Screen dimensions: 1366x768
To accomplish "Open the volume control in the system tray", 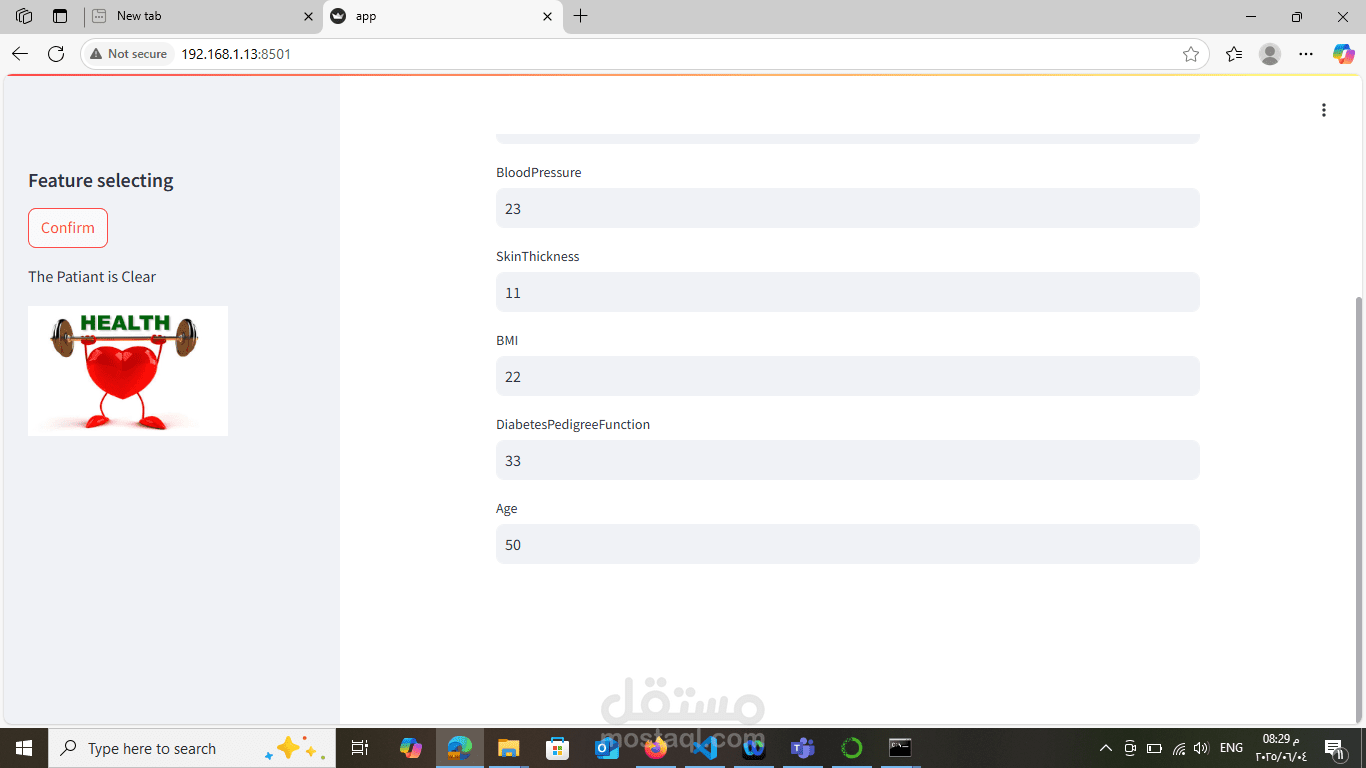I will point(1200,747).
